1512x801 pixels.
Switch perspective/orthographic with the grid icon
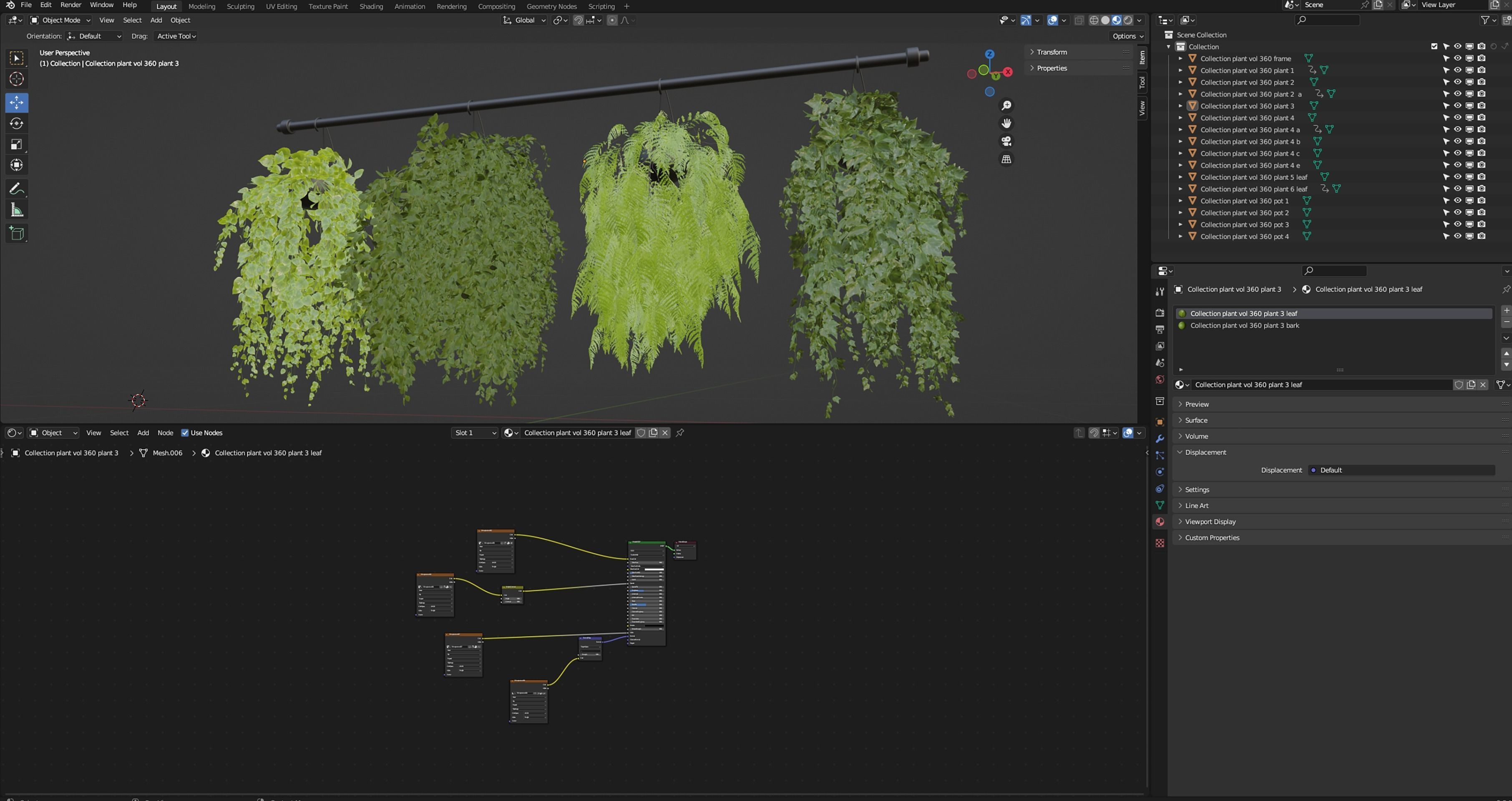pyautogui.click(x=1006, y=159)
